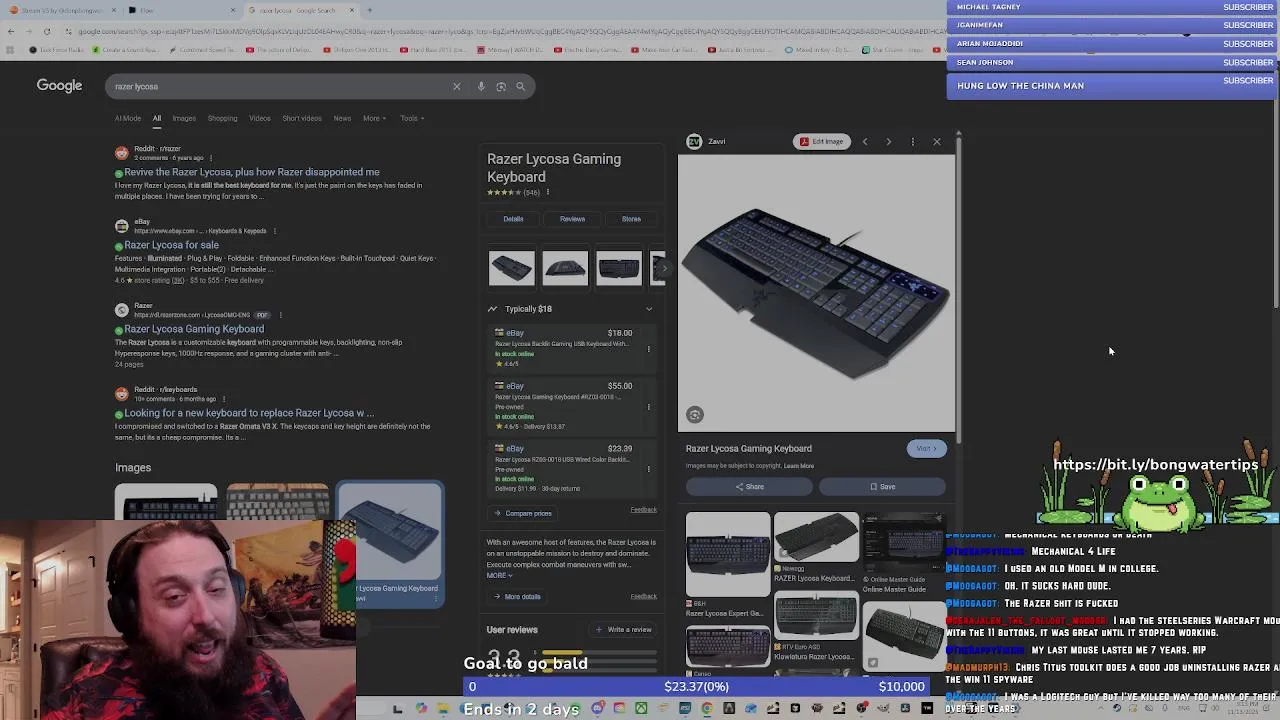
Task: Open the product Reviews tab
Action: tap(572, 219)
